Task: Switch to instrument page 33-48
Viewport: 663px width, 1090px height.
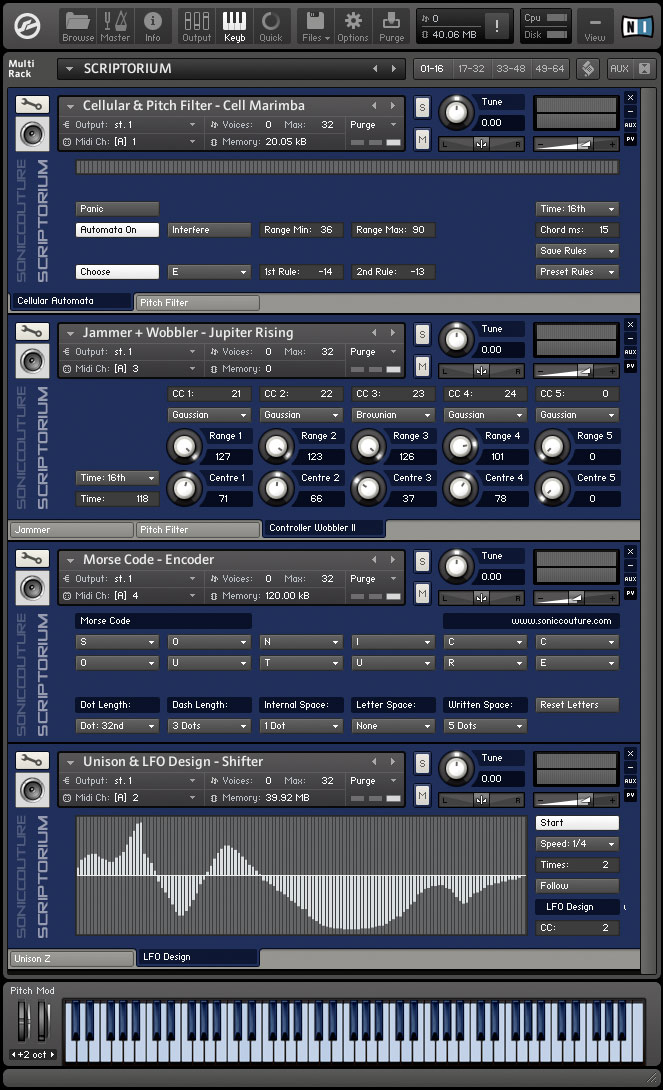Action: pyautogui.click(x=511, y=68)
